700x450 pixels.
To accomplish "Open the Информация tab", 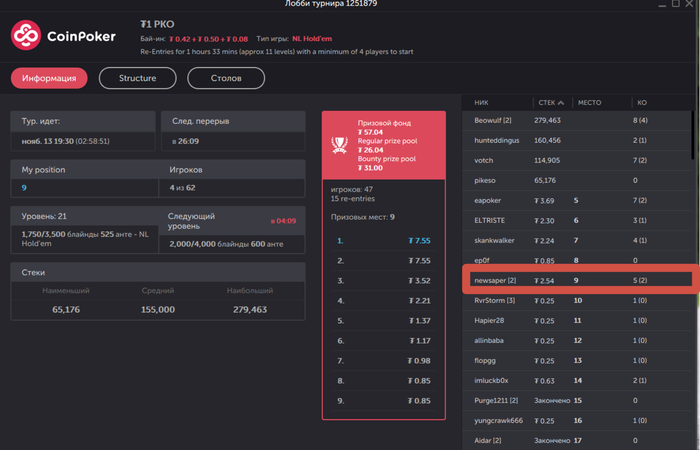I will pyautogui.click(x=49, y=78).
